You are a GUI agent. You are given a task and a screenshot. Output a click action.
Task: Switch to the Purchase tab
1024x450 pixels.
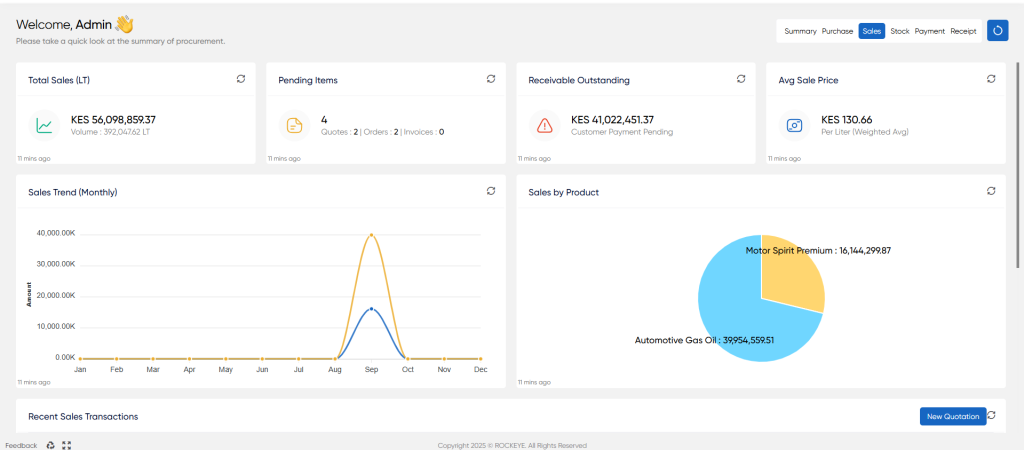[x=837, y=31]
